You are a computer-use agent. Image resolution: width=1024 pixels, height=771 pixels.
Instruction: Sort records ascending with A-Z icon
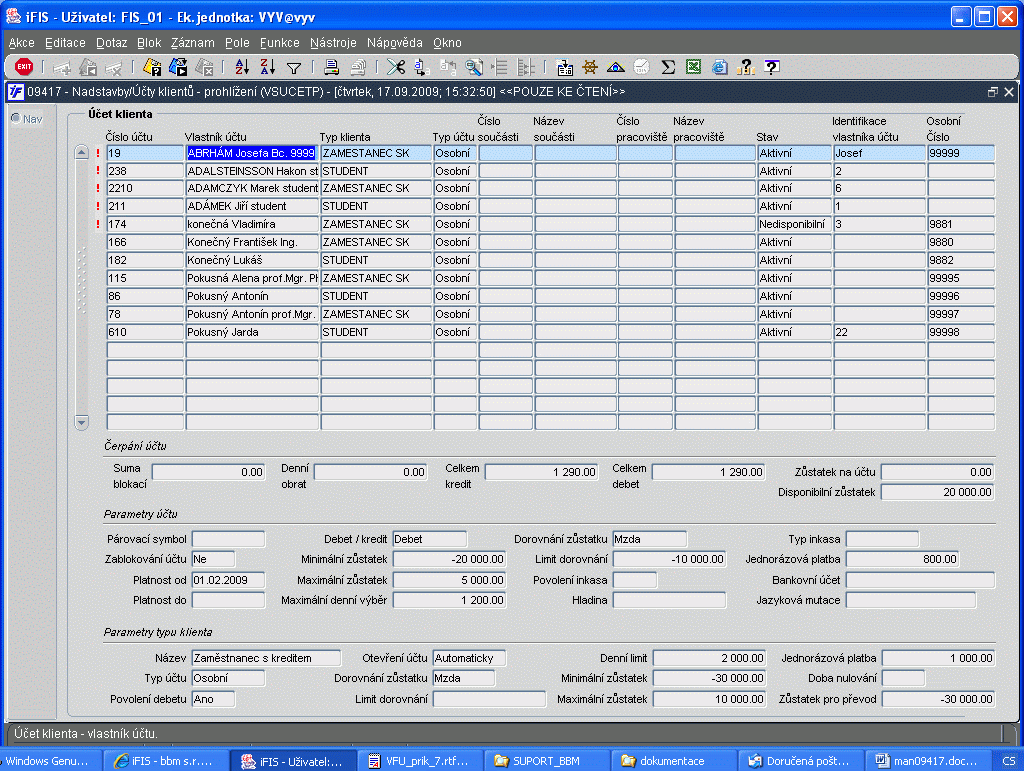coord(241,67)
